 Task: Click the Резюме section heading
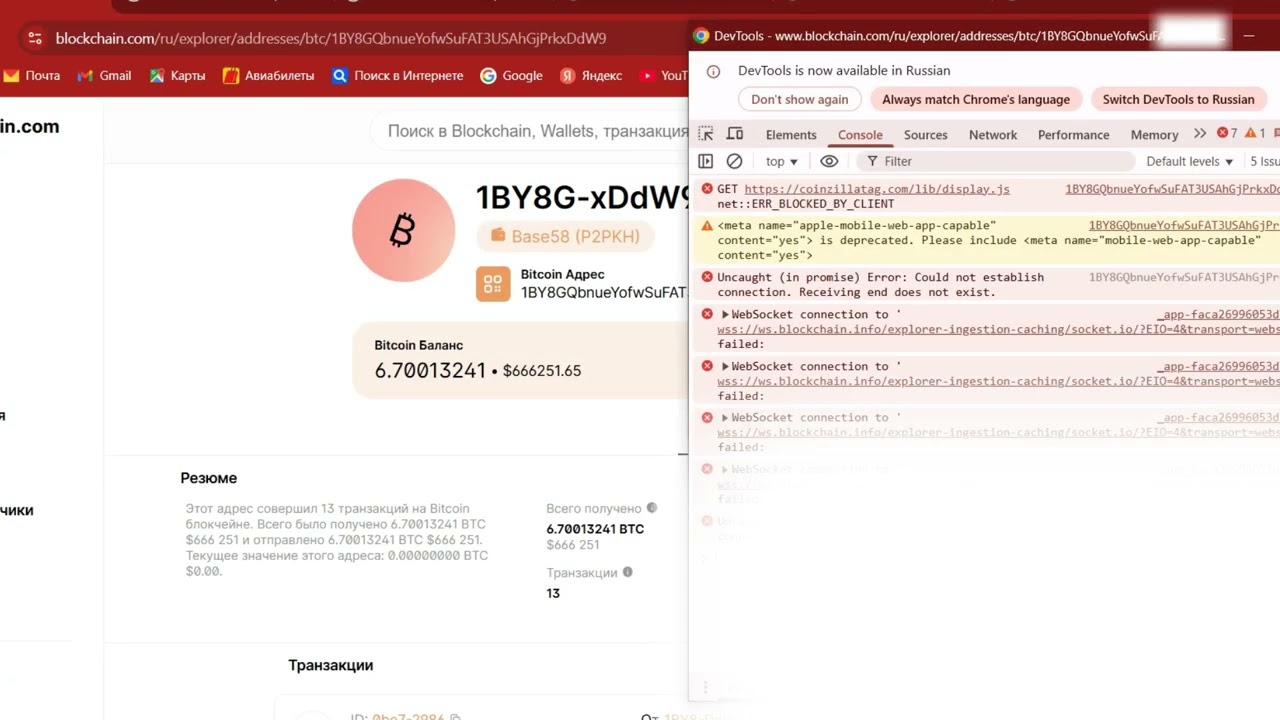tap(209, 478)
